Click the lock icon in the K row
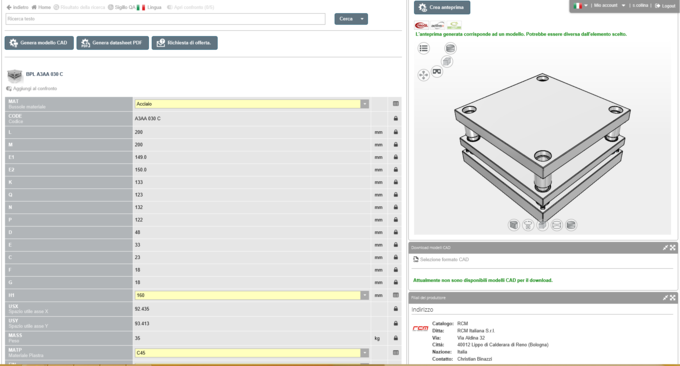The height and width of the screenshot is (366, 680). [x=396, y=182]
